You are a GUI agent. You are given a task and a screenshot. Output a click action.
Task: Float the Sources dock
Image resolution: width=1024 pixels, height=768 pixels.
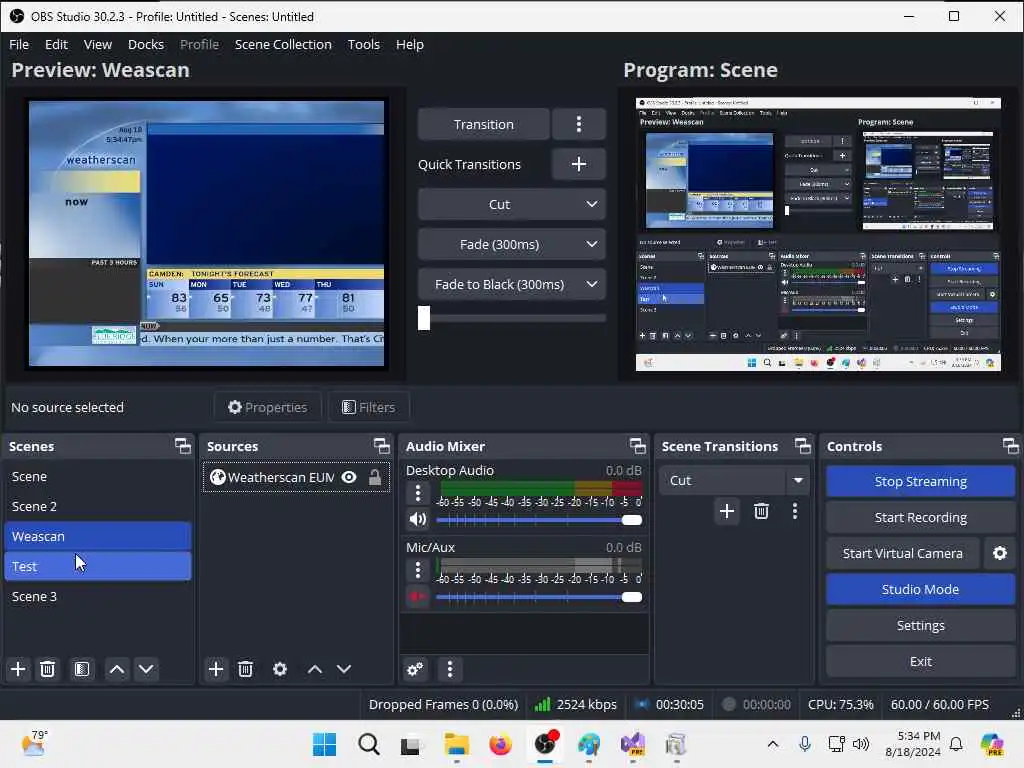[x=381, y=446]
